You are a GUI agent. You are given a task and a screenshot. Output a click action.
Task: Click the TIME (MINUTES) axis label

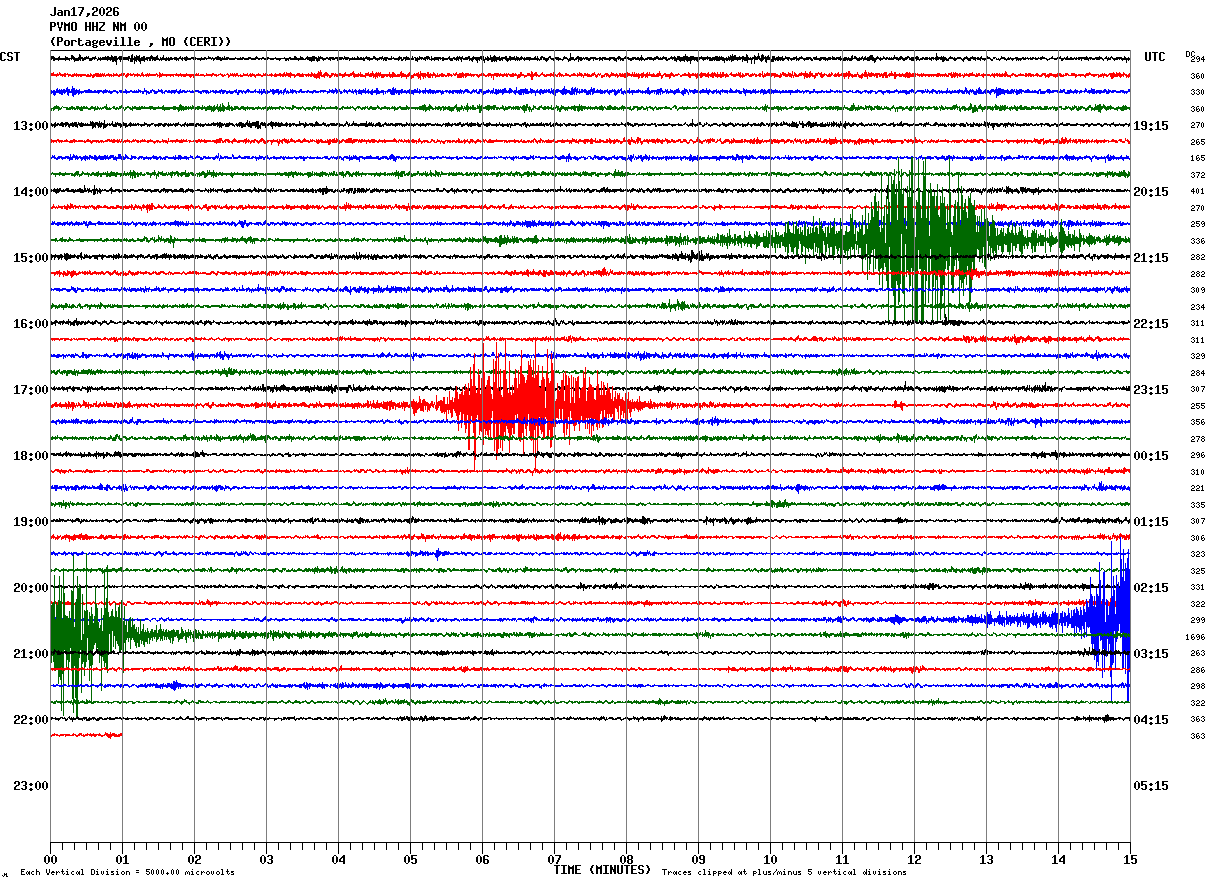[602, 870]
